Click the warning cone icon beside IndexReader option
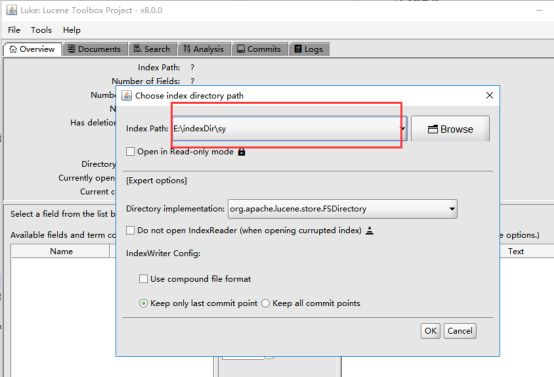 pyautogui.click(x=370, y=231)
